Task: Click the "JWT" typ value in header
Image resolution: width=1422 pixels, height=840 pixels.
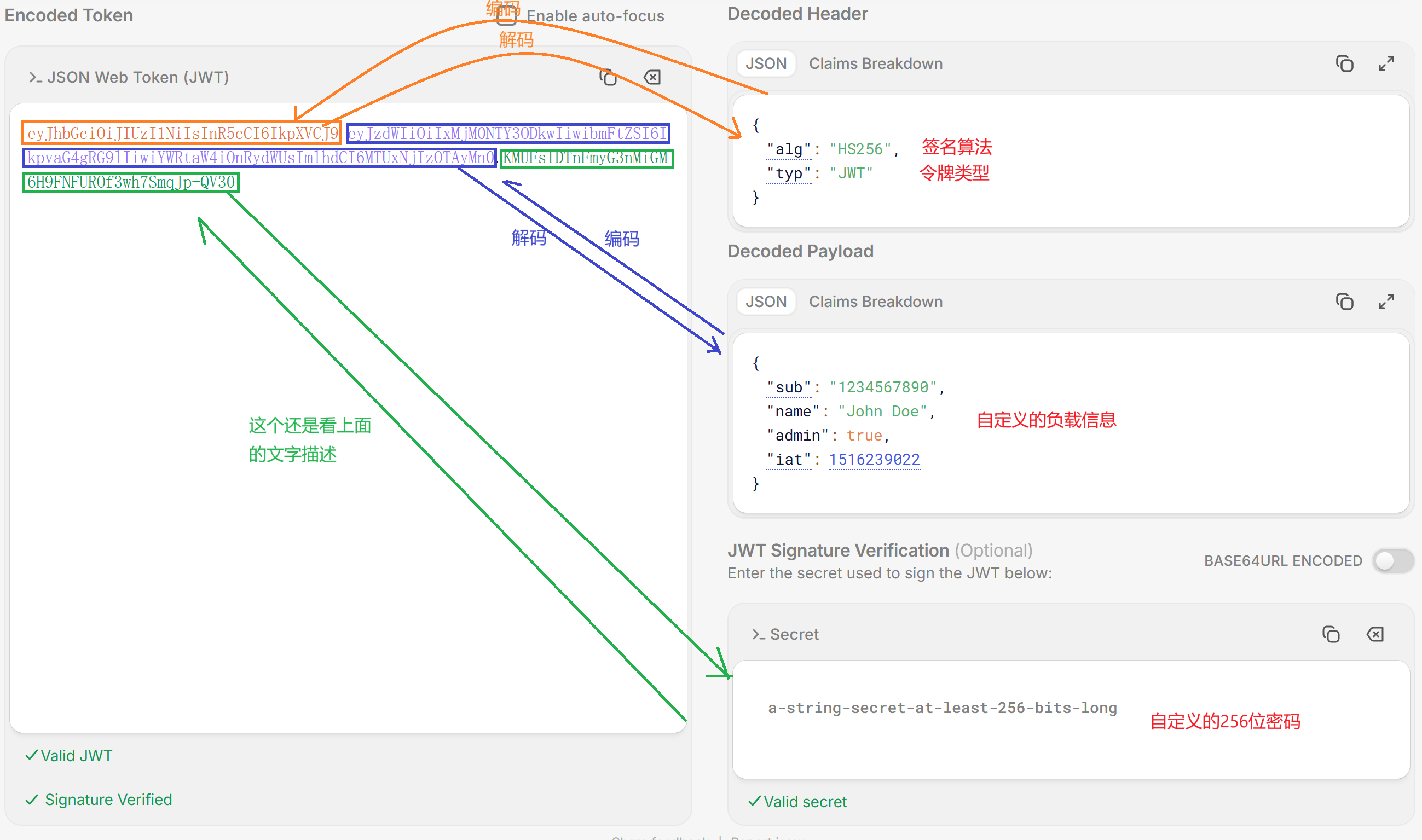Action: click(x=851, y=173)
